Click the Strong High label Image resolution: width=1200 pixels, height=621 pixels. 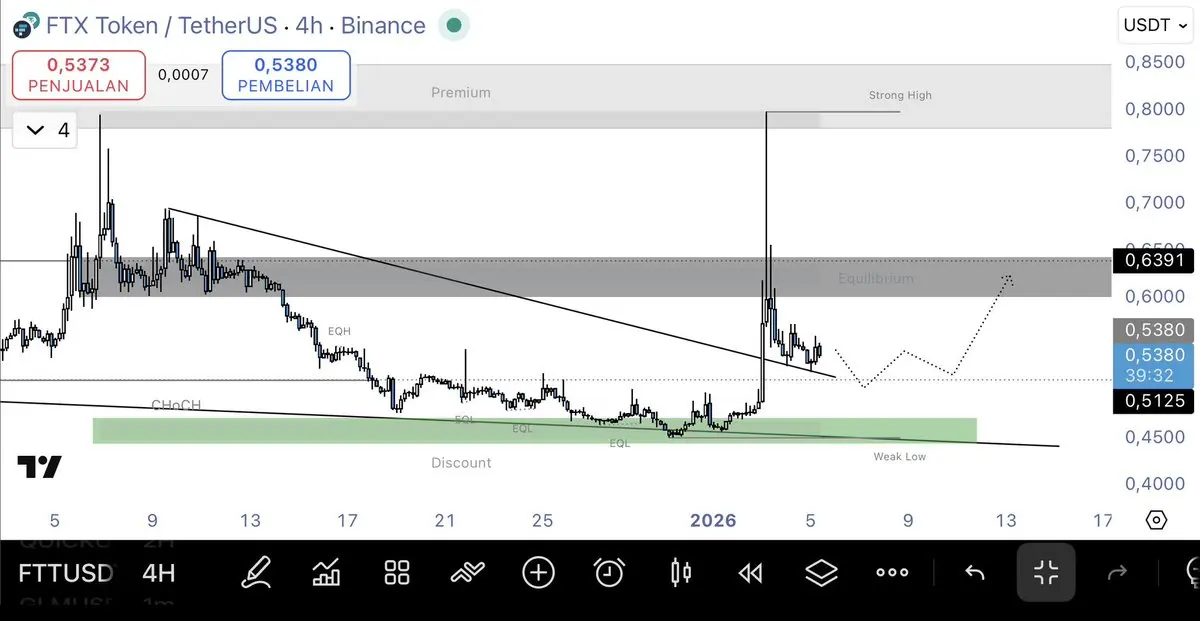(900, 95)
